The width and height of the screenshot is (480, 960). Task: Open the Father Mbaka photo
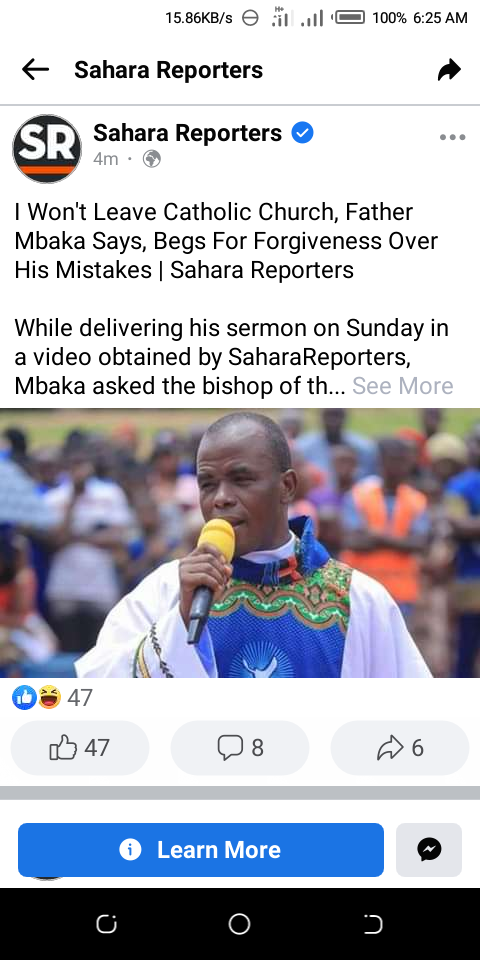(x=240, y=542)
